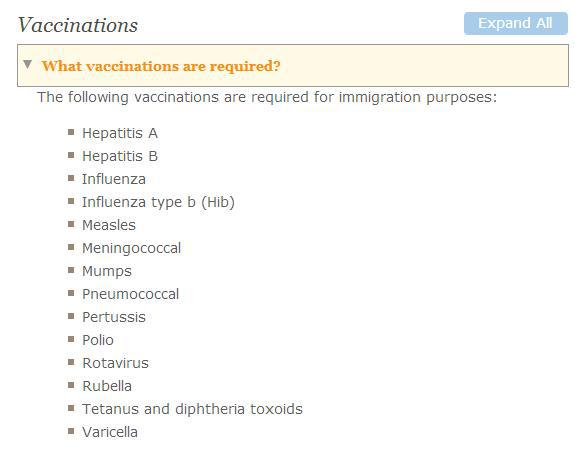Select the Hepatitis B list item
This screenshot has height=452, width=575.
click(x=120, y=156)
